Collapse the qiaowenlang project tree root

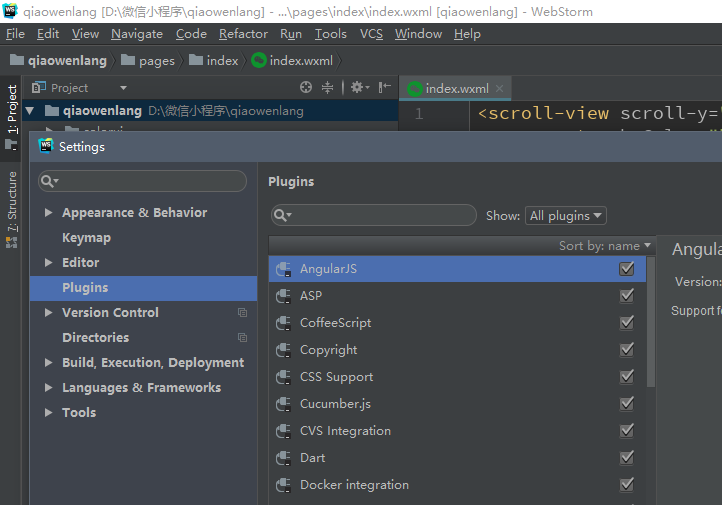(30, 110)
